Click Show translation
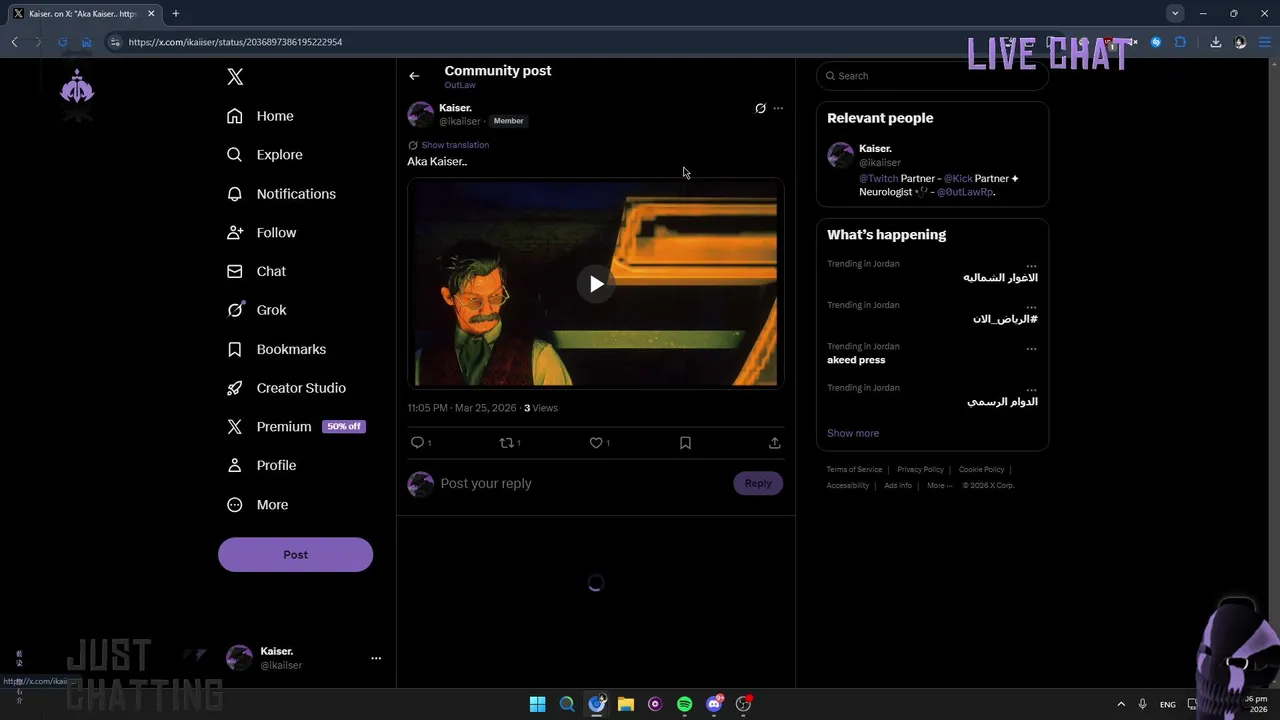Viewport: 1280px width, 720px height. click(455, 145)
